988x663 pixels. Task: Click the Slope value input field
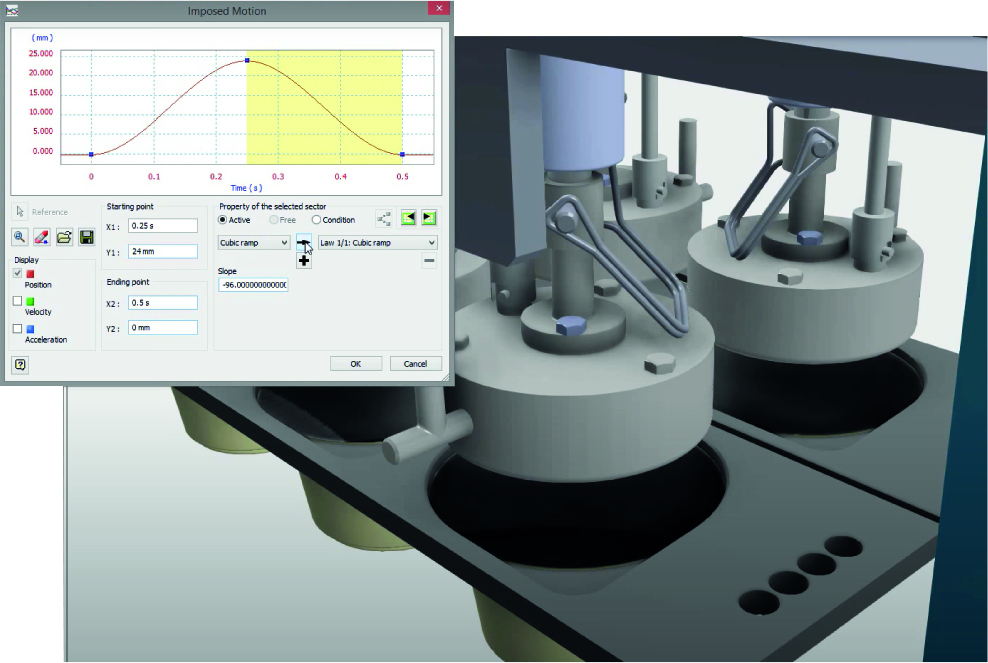tap(253, 285)
